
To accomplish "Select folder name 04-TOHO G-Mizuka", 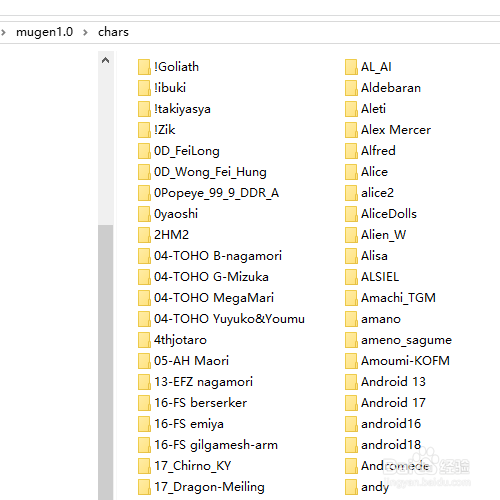I will tap(211, 277).
